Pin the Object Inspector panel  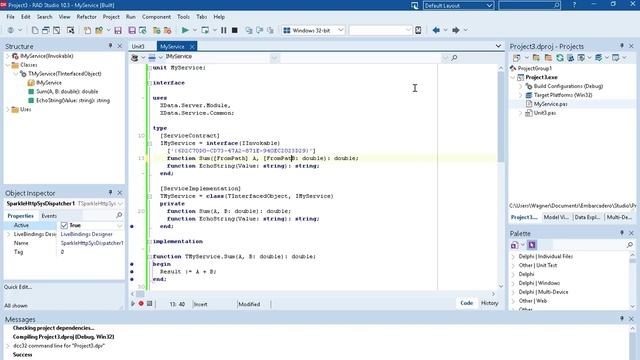(x=110, y=192)
